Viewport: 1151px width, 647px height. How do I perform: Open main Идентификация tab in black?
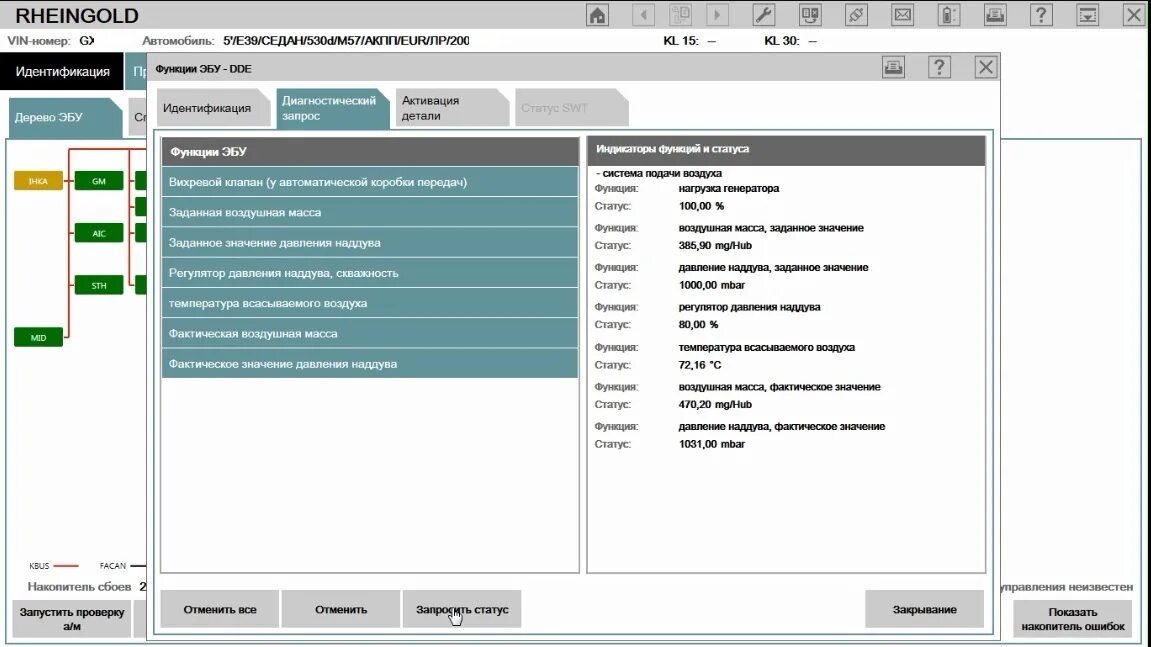62,71
